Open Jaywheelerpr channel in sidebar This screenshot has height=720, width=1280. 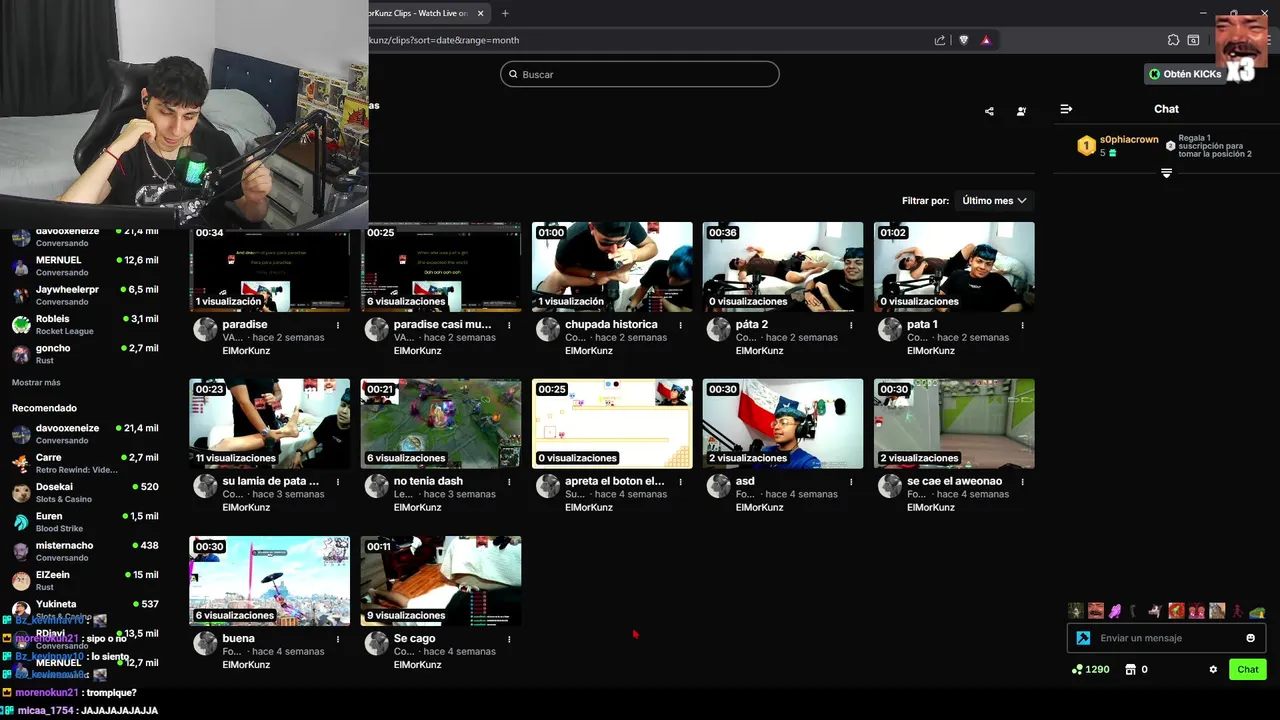click(85, 295)
